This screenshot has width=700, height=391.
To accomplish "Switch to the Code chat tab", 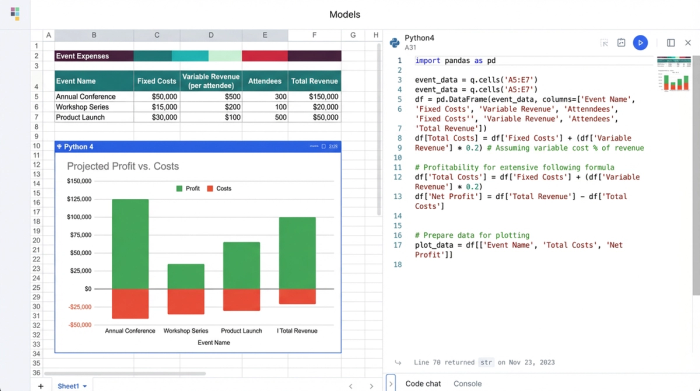I will (x=423, y=383).
